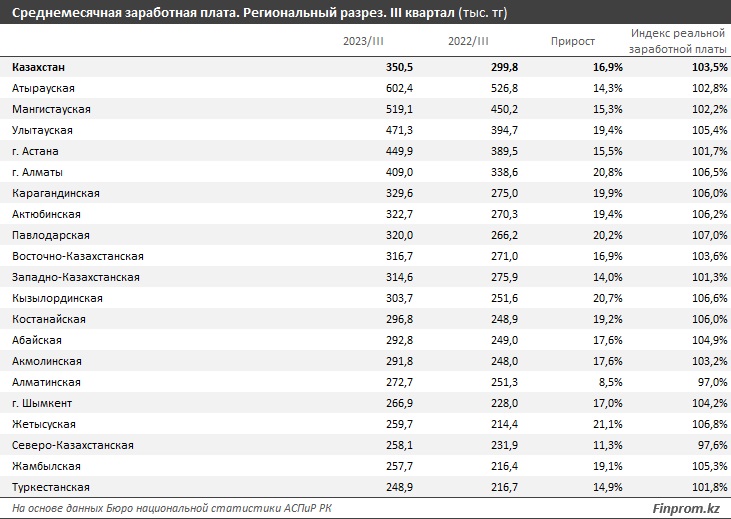Click the Западно-Казахстанская region name
731x519 pixels.
[x=76, y=277]
